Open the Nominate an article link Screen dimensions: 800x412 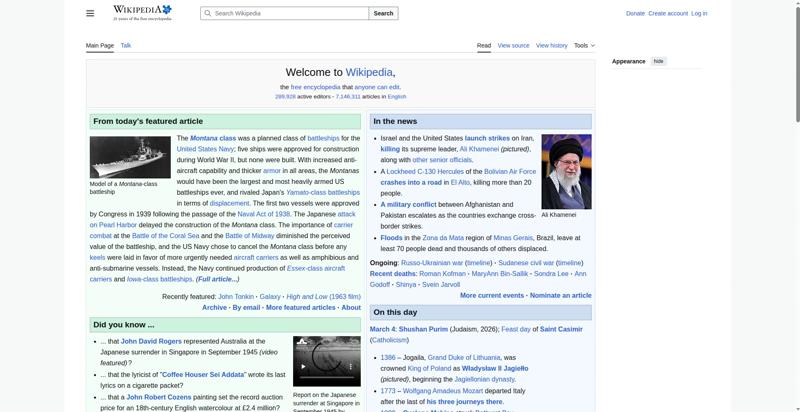tap(560, 296)
